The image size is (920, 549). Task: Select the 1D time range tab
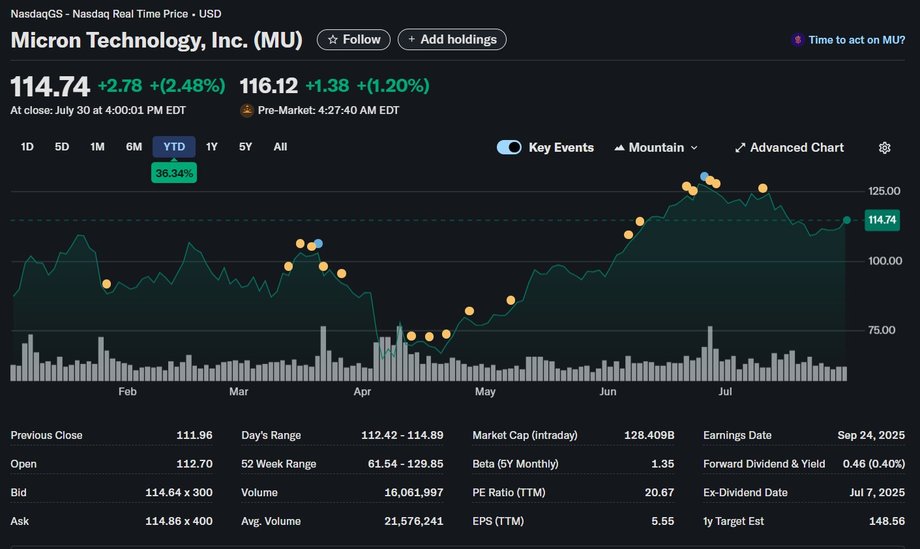(27, 147)
